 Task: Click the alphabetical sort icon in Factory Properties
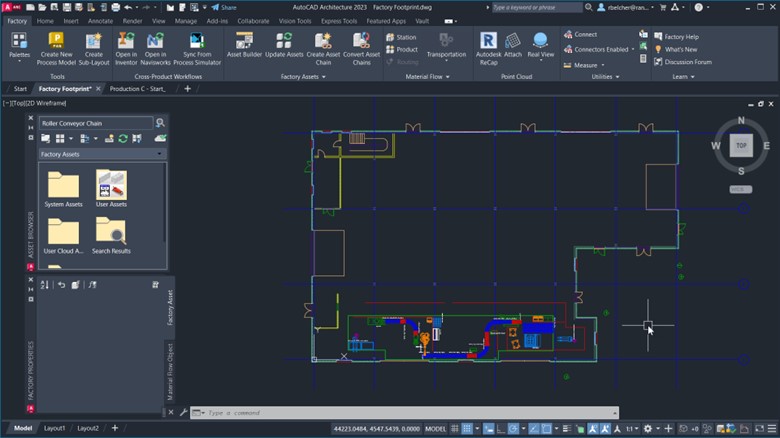click(45, 285)
